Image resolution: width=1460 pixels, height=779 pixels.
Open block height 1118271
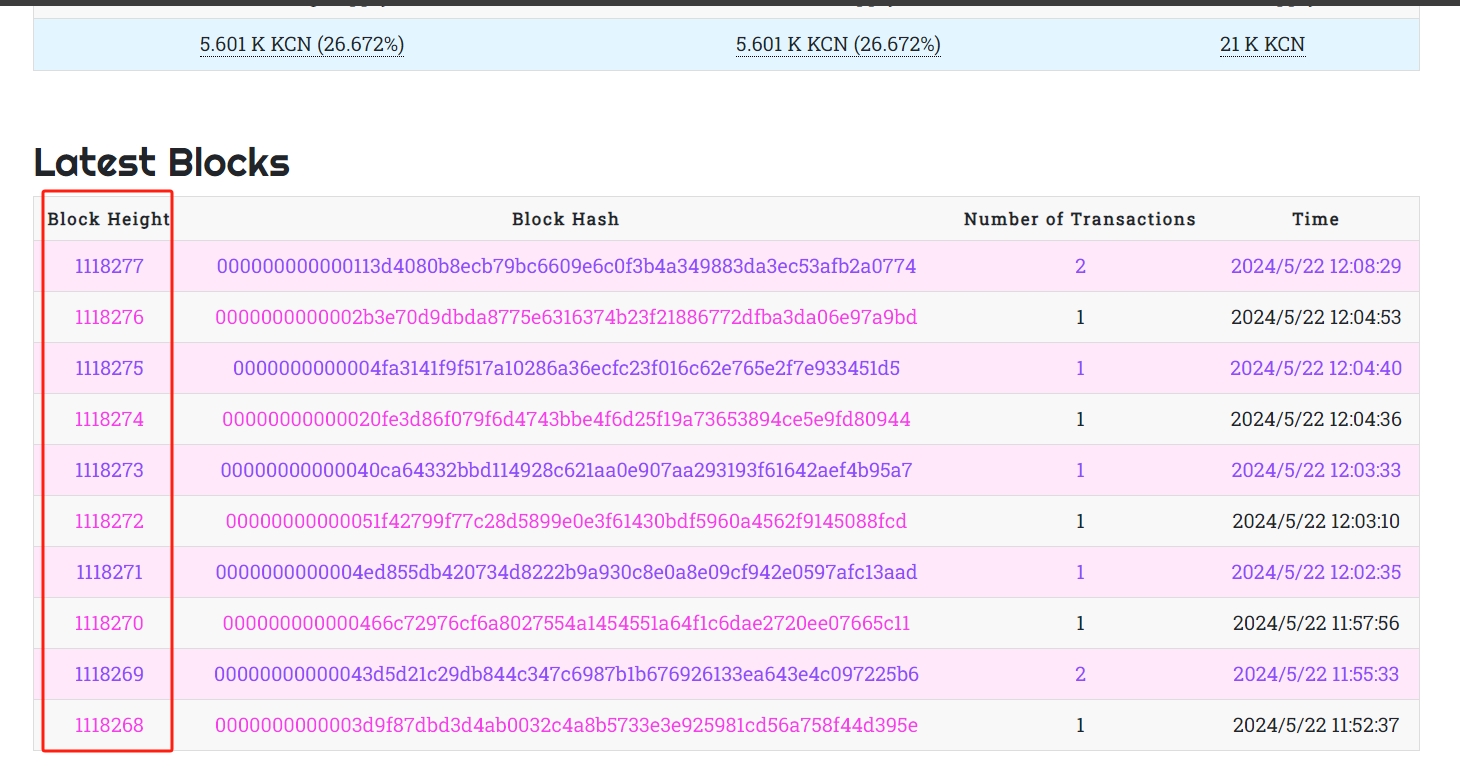coord(109,573)
